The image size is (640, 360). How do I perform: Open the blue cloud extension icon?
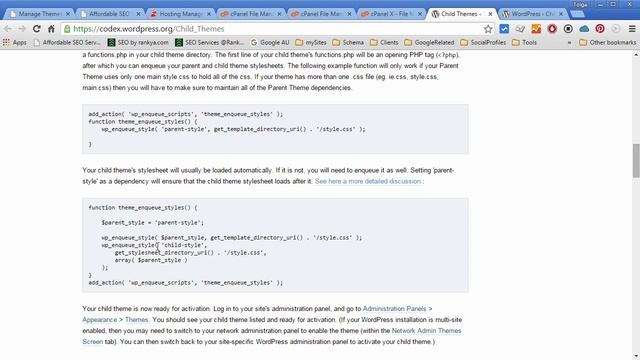[x=584, y=29]
